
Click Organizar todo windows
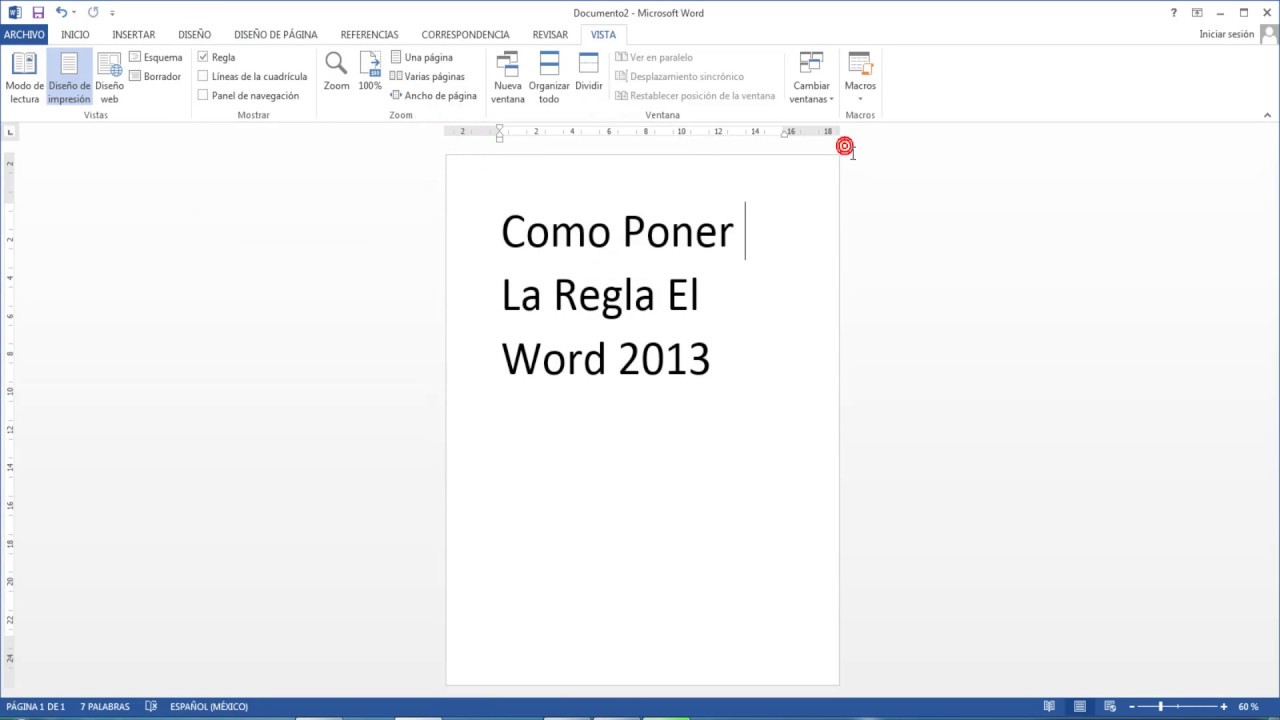tap(549, 78)
